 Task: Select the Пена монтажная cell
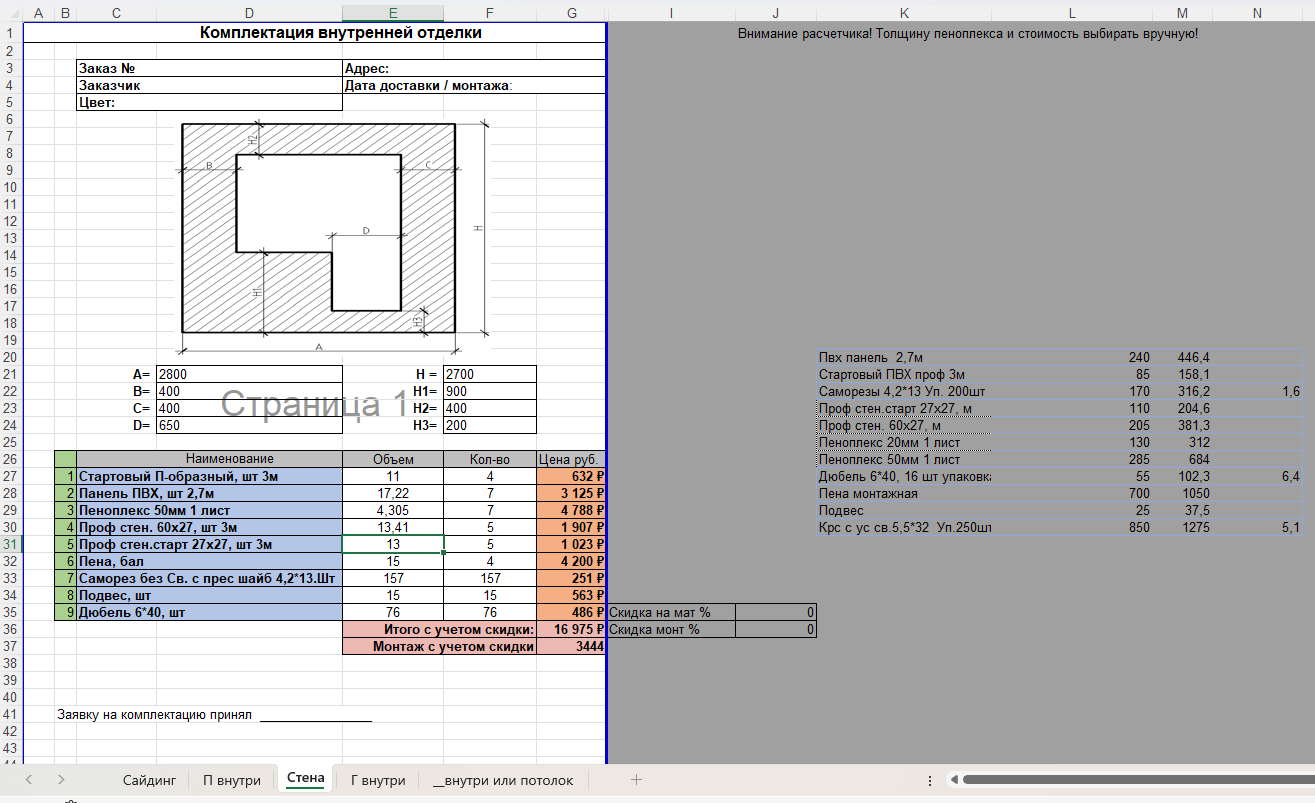[x=904, y=493]
